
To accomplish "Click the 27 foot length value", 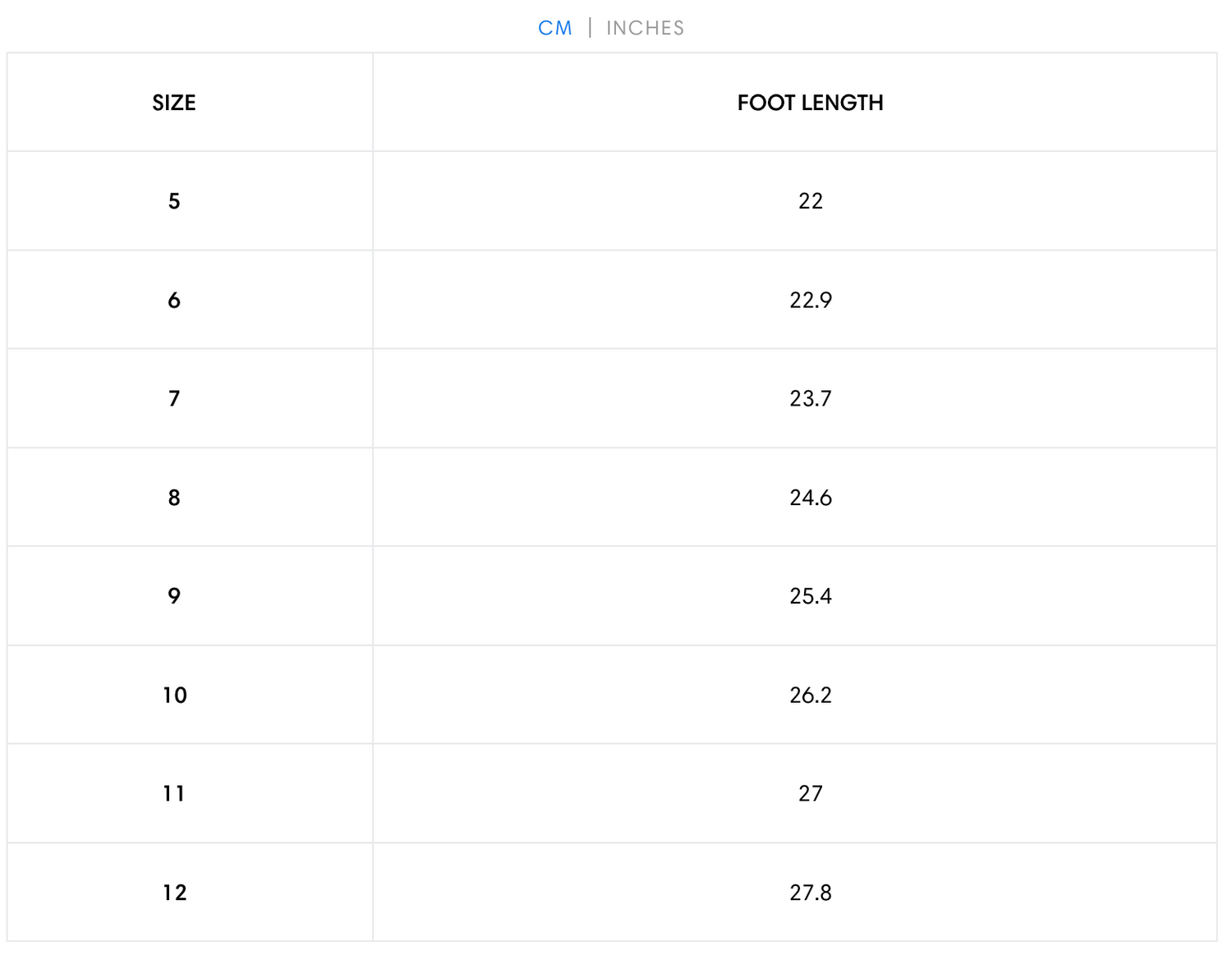I will [x=811, y=793].
